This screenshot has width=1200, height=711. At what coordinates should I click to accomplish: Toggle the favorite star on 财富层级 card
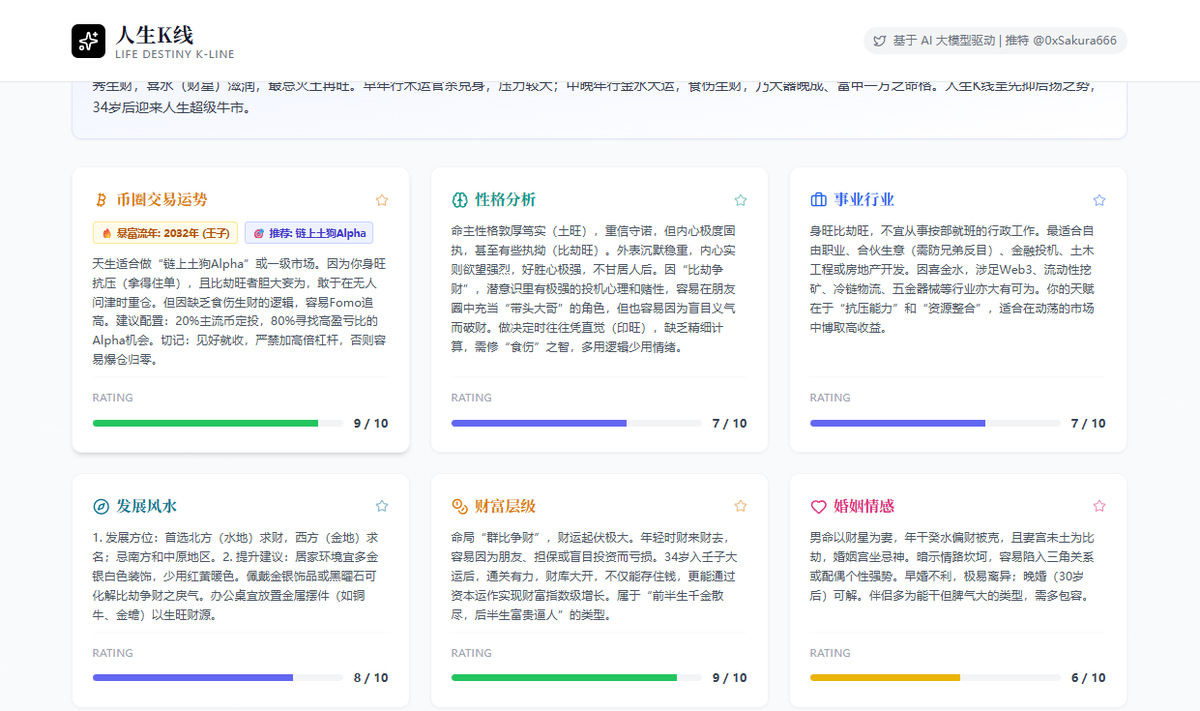[740, 506]
